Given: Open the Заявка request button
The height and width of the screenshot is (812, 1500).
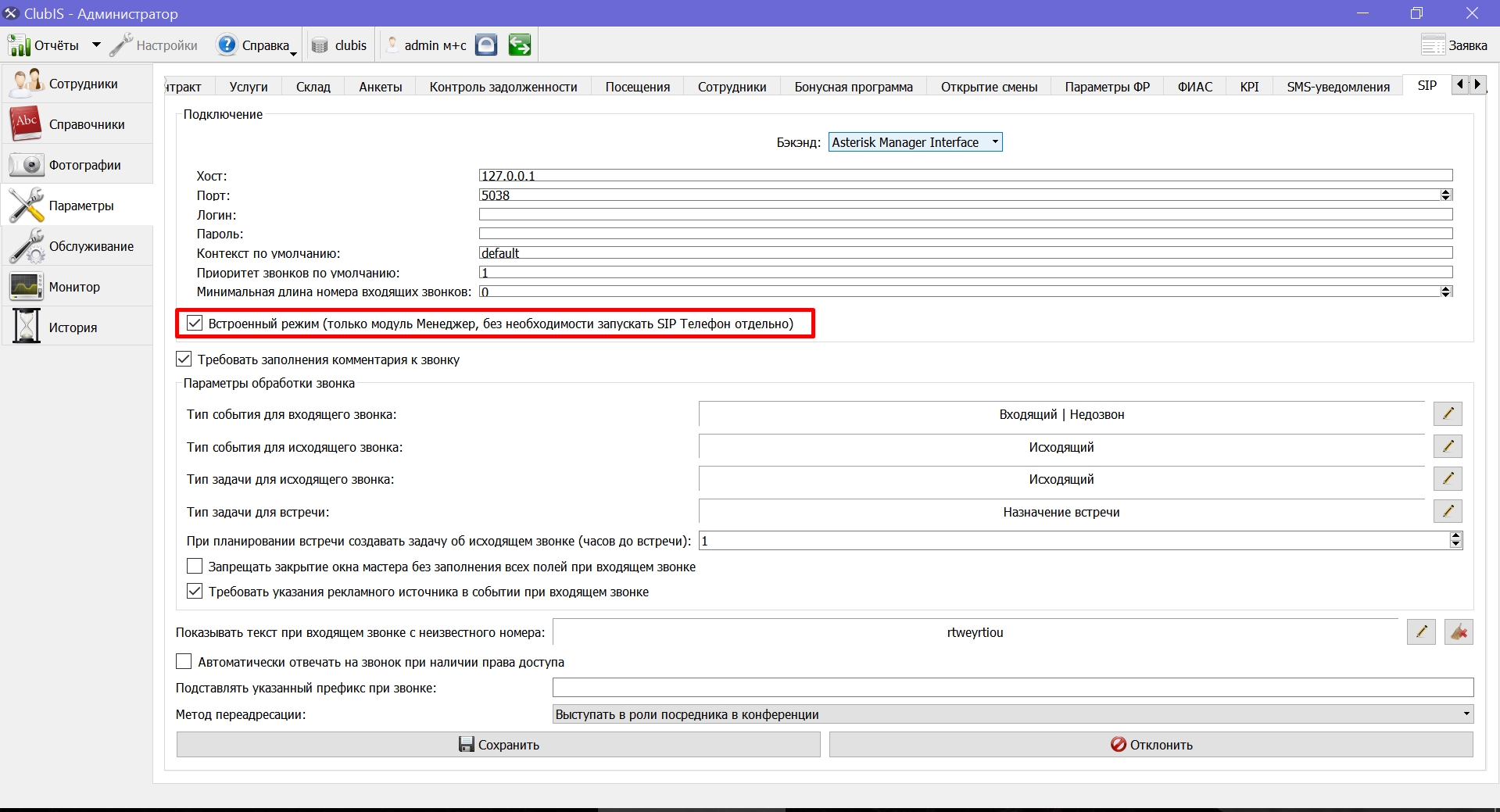Looking at the screenshot, I should click(1455, 45).
